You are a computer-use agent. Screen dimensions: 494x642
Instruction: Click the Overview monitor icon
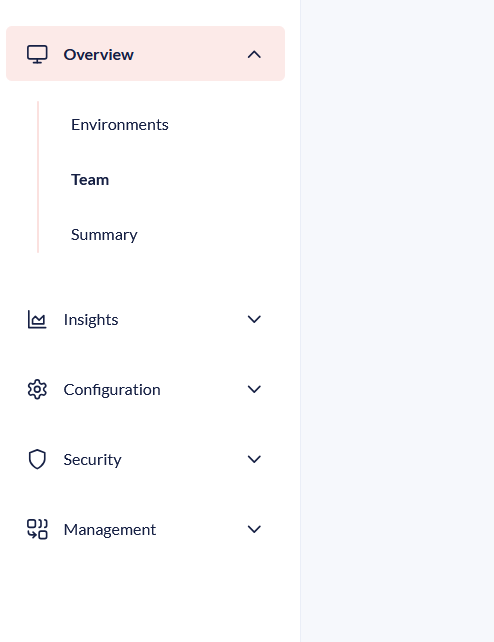tap(37, 54)
